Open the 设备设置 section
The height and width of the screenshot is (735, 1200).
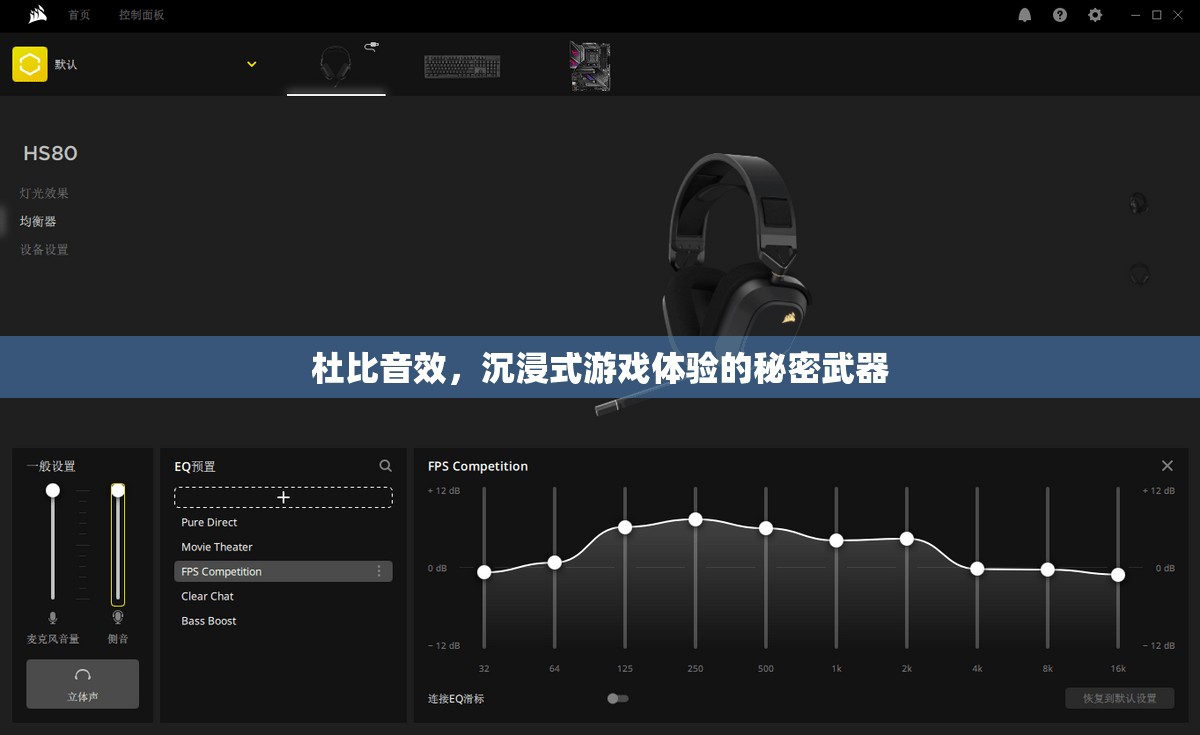44,249
